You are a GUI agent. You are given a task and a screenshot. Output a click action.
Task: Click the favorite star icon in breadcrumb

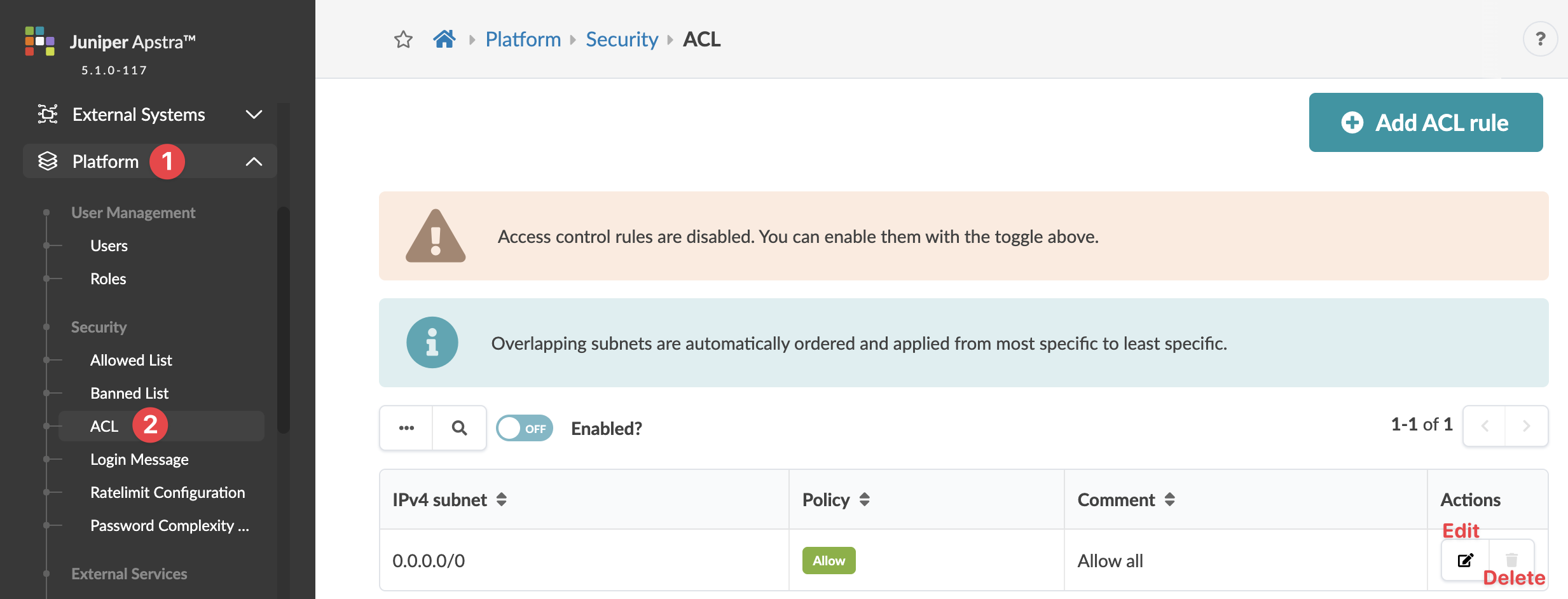coord(403,39)
